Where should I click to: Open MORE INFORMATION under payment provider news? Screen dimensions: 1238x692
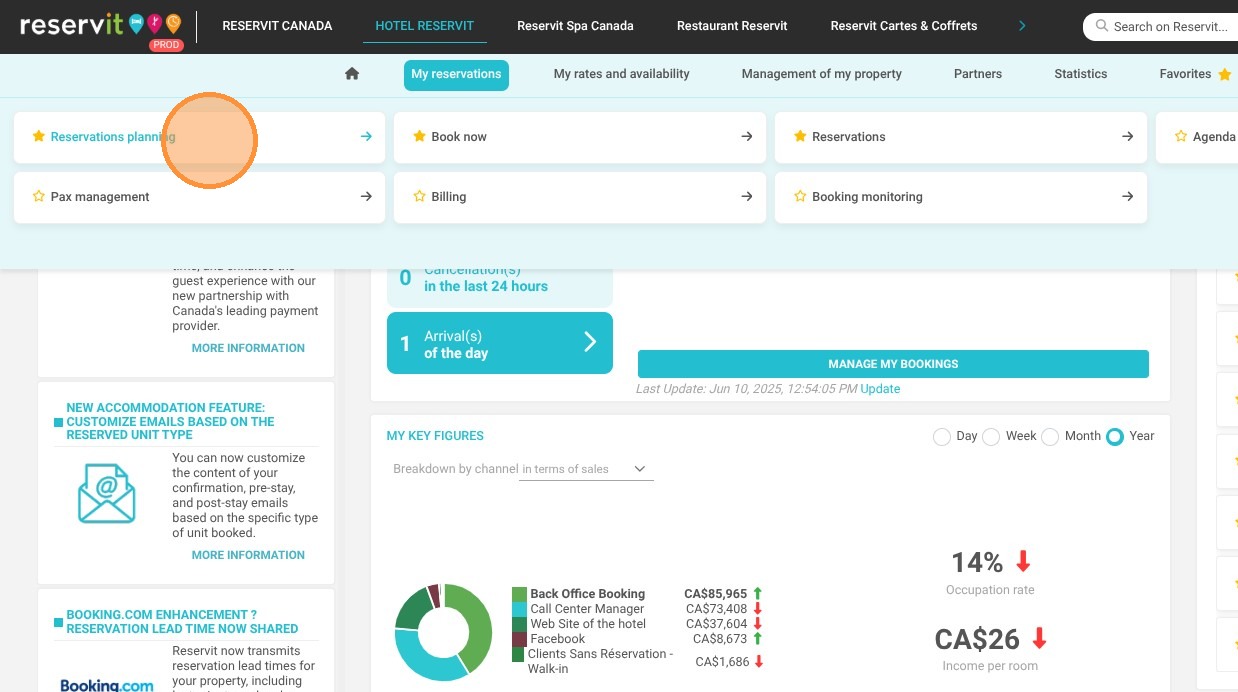pyautogui.click(x=248, y=348)
